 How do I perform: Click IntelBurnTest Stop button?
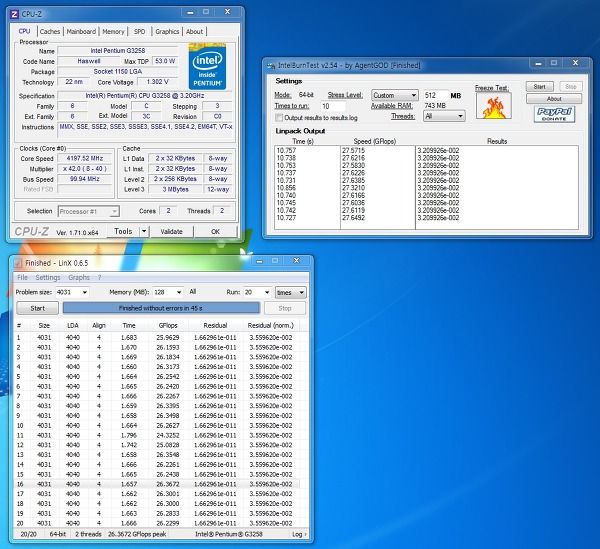(571, 86)
